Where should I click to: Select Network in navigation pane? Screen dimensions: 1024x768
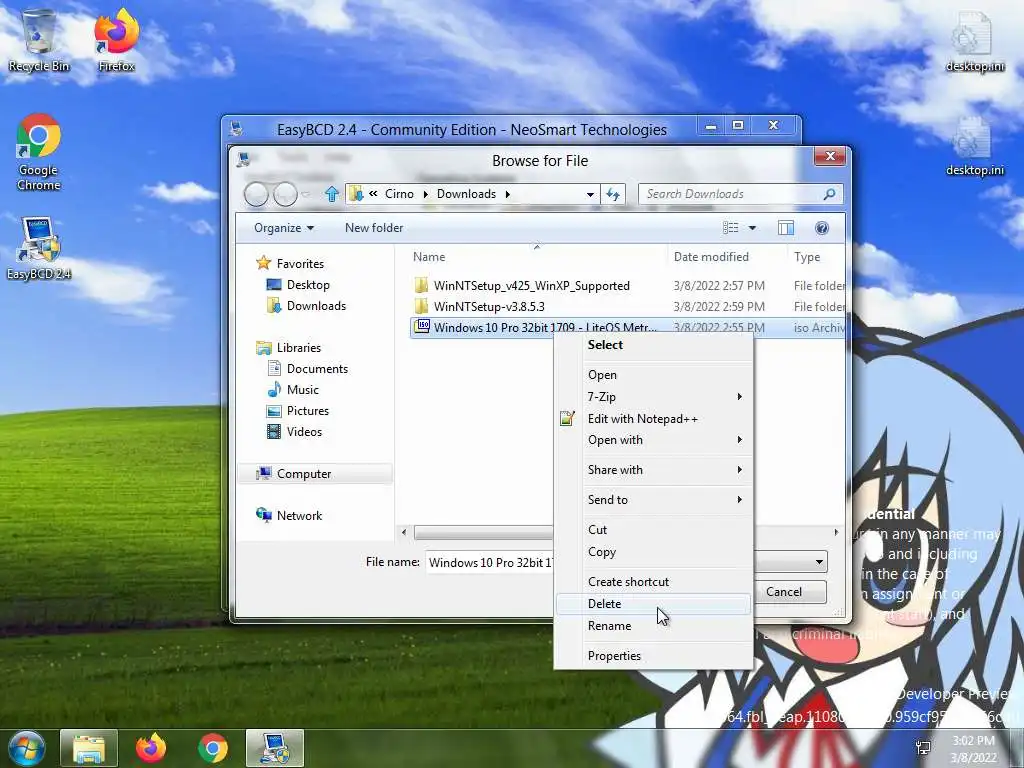click(289, 515)
